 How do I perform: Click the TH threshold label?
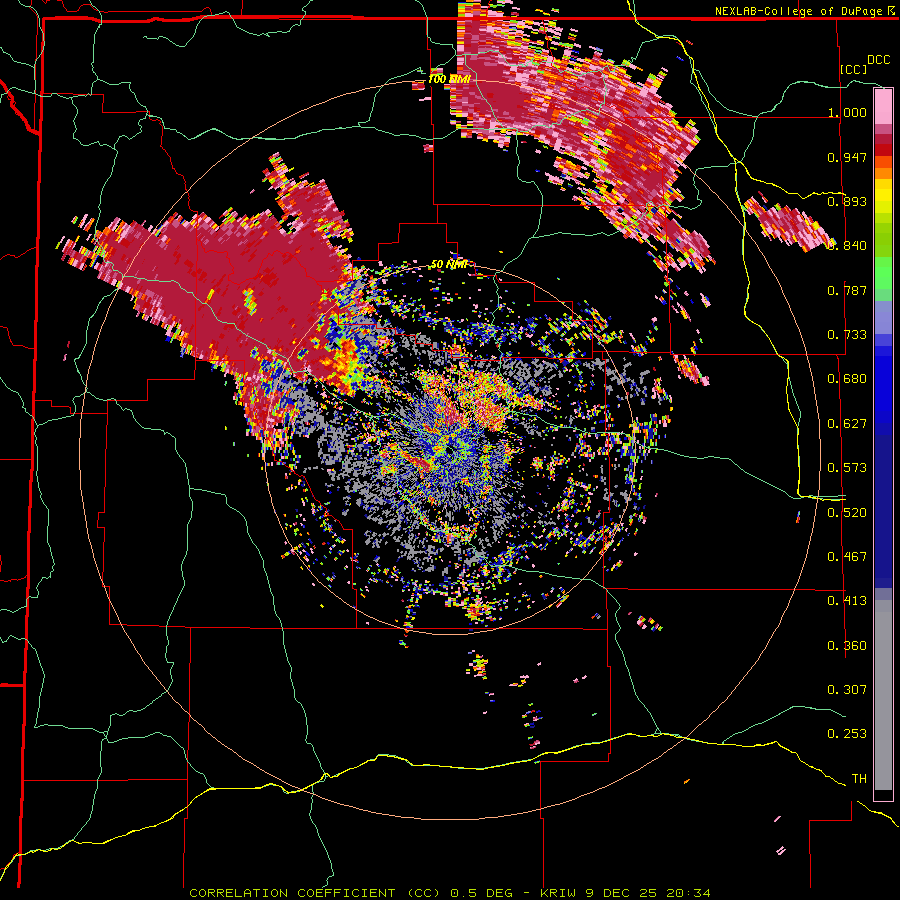click(859, 779)
